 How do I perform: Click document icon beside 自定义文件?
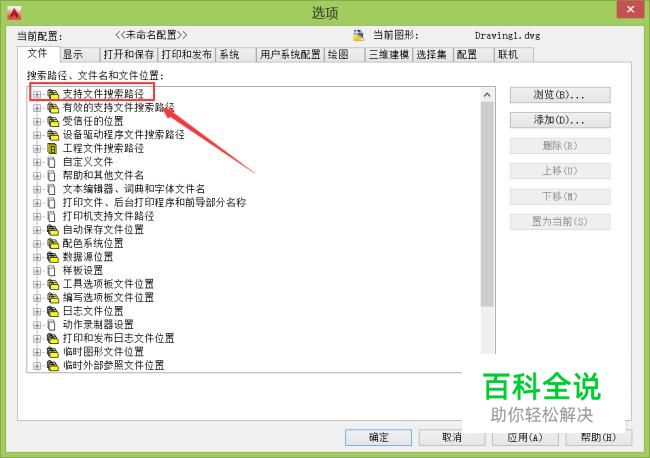51,162
